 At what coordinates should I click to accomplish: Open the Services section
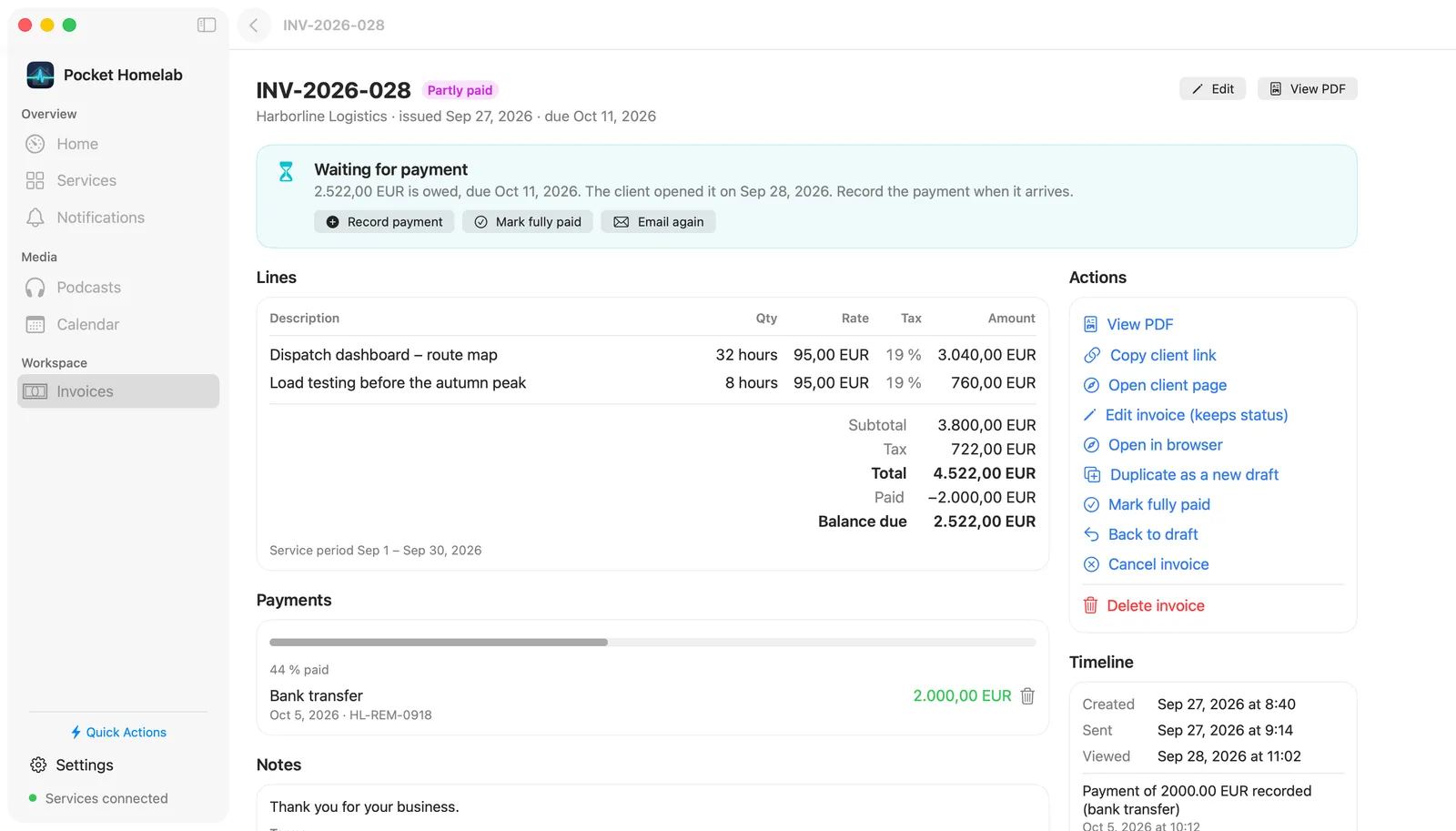point(118,180)
